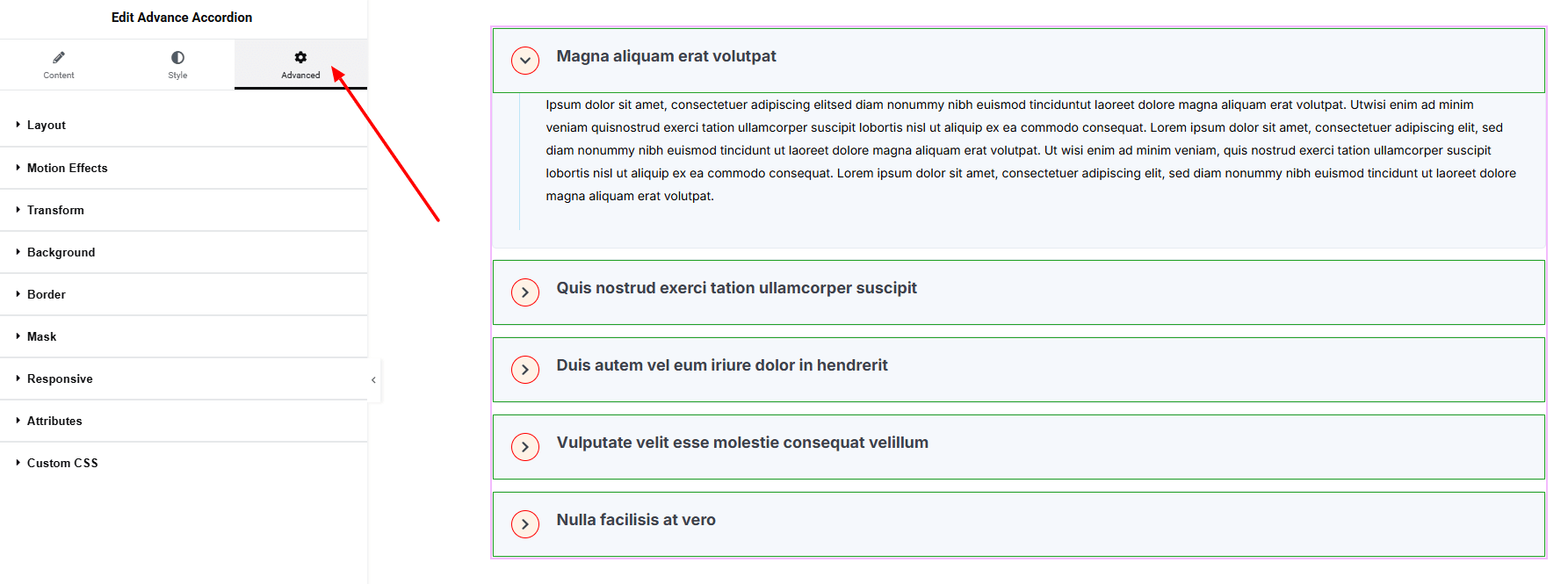Expand the Mask section
Screen dimensions: 1568x584
click(41, 336)
